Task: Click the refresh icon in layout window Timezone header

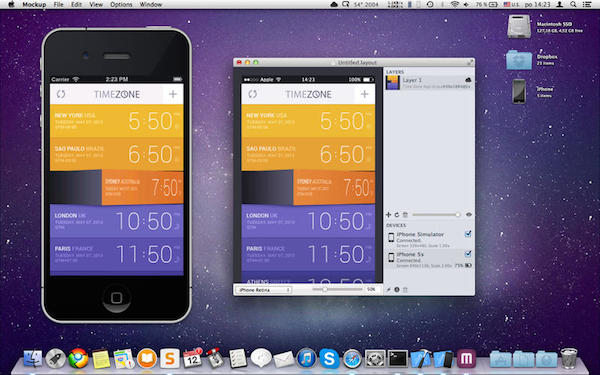Action: click(252, 94)
